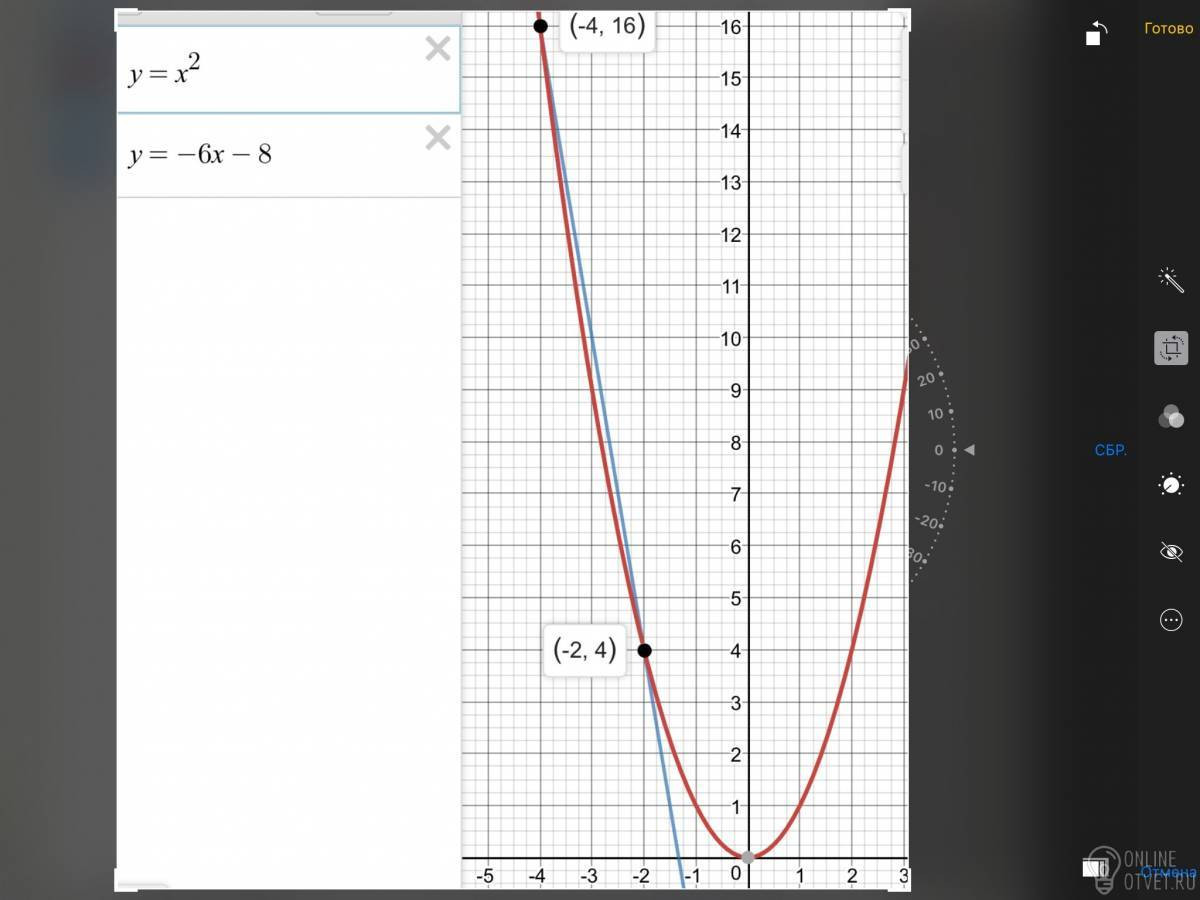Toggle the crossed-out eye icon
Screen dimensions: 1200x900
click(1171, 552)
